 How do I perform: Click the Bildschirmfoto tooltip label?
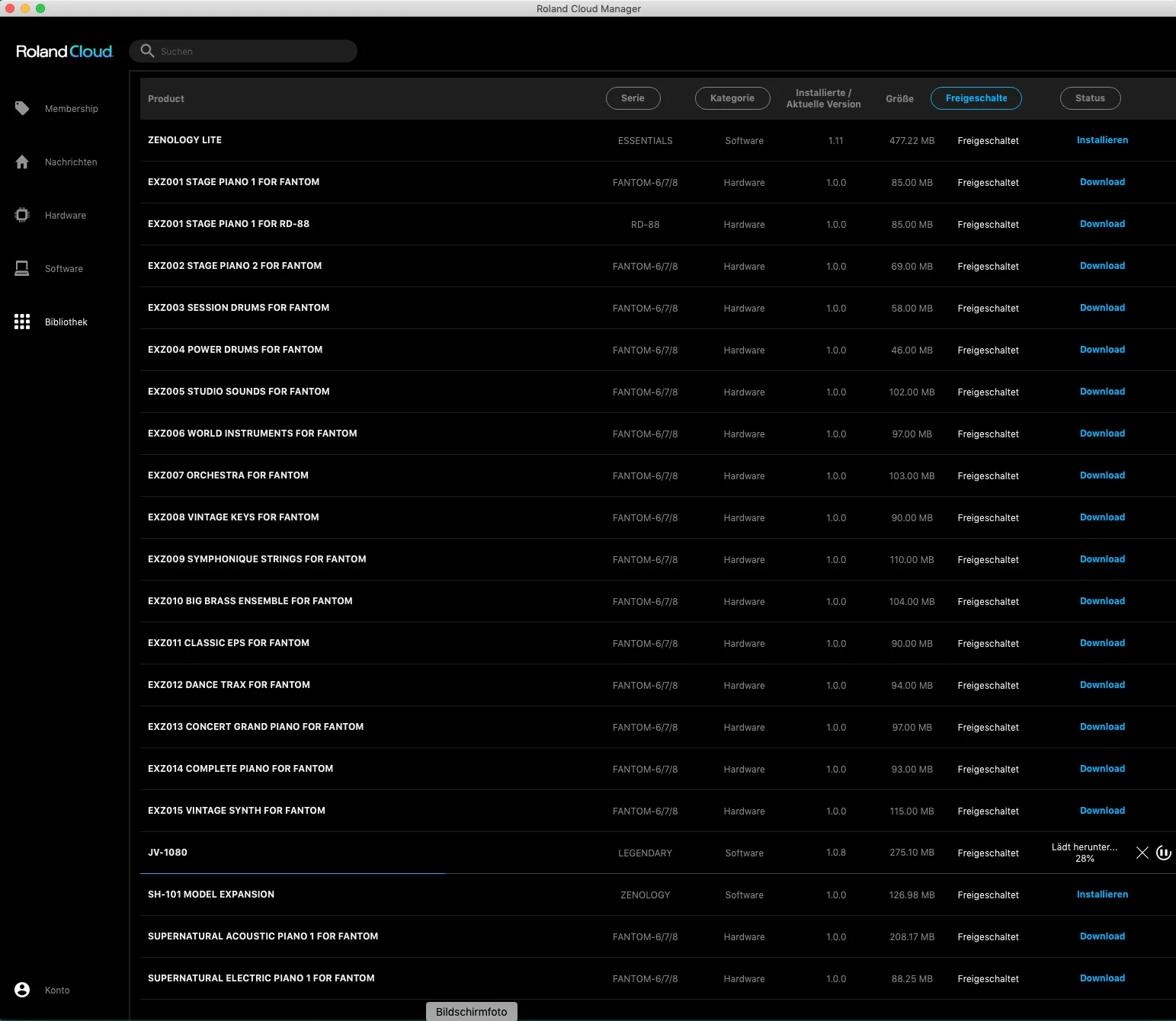click(x=472, y=1011)
